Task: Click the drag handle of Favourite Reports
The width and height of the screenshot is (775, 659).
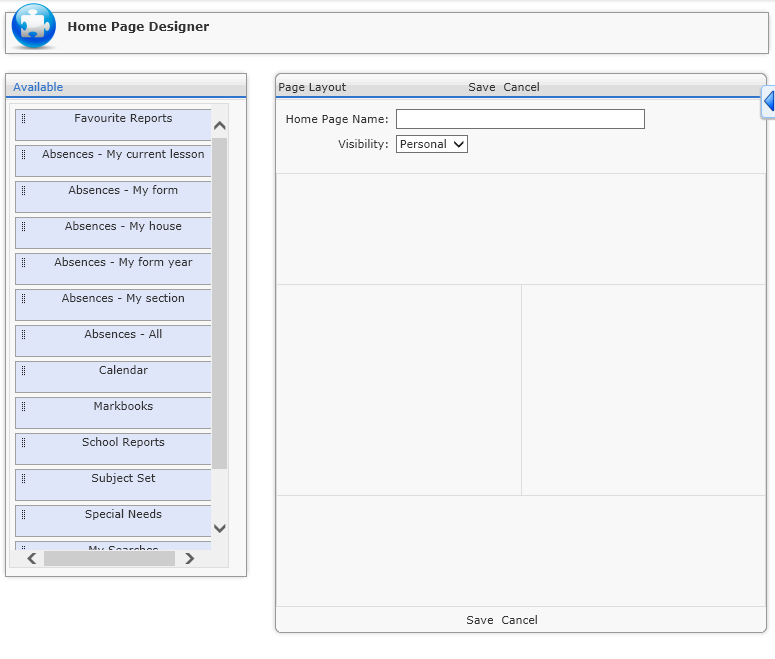Action: (x=23, y=118)
